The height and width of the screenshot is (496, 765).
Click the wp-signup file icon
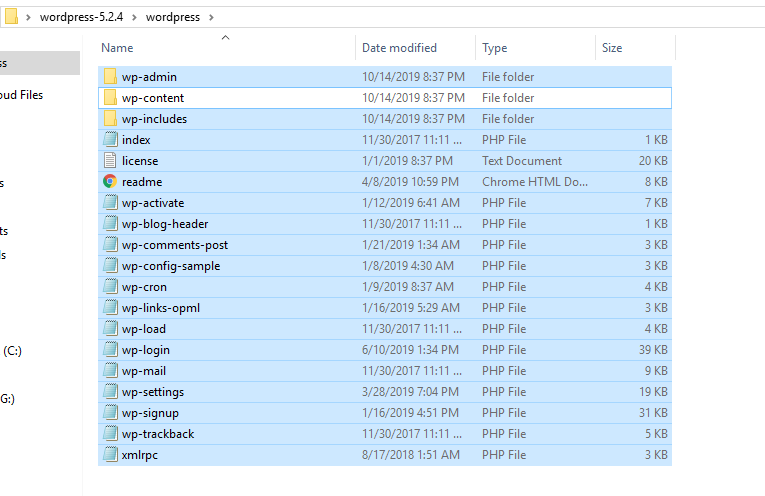(x=110, y=412)
